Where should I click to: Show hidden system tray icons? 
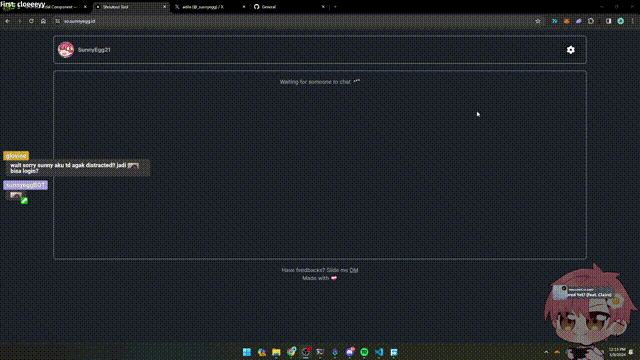pyautogui.click(x=546, y=352)
